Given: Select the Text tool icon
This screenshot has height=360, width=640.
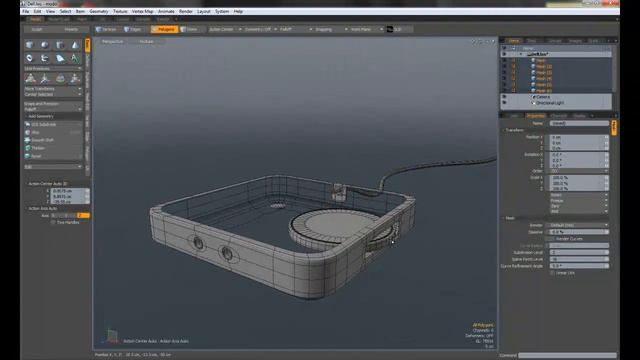Looking at the screenshot, I should [75, 58].
